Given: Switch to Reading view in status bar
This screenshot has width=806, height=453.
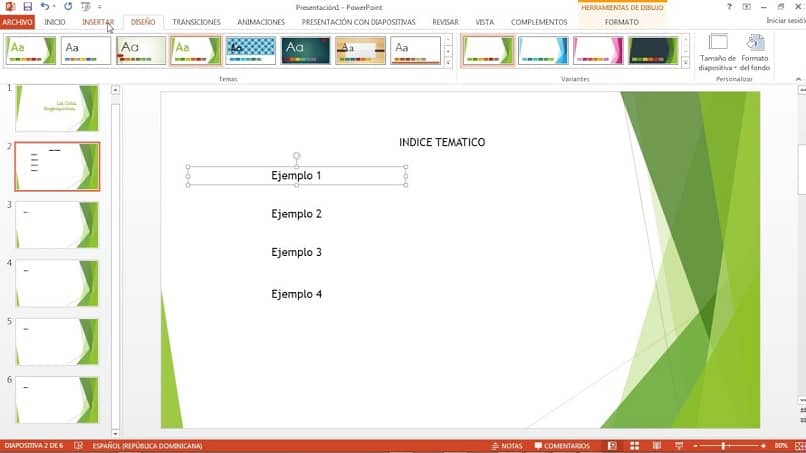Looking at the screenshot, I should click(x=656, y=446).
